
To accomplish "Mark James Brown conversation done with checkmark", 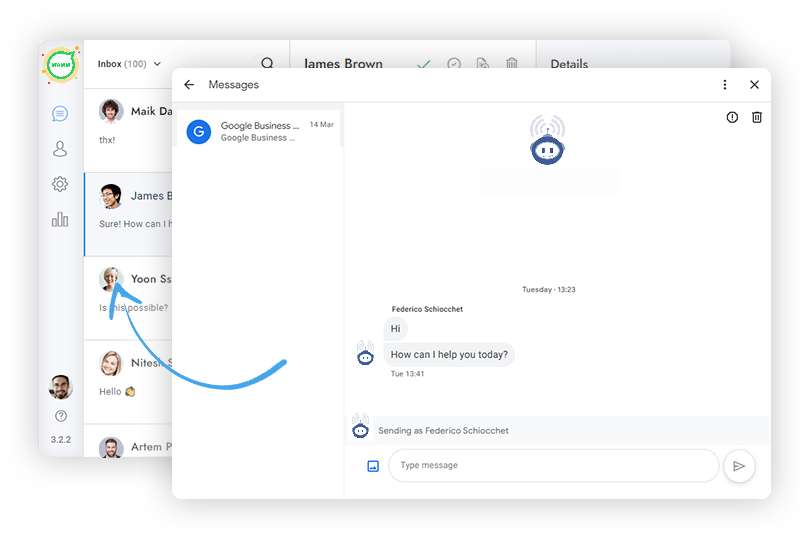I will click(x=424, y=64).
